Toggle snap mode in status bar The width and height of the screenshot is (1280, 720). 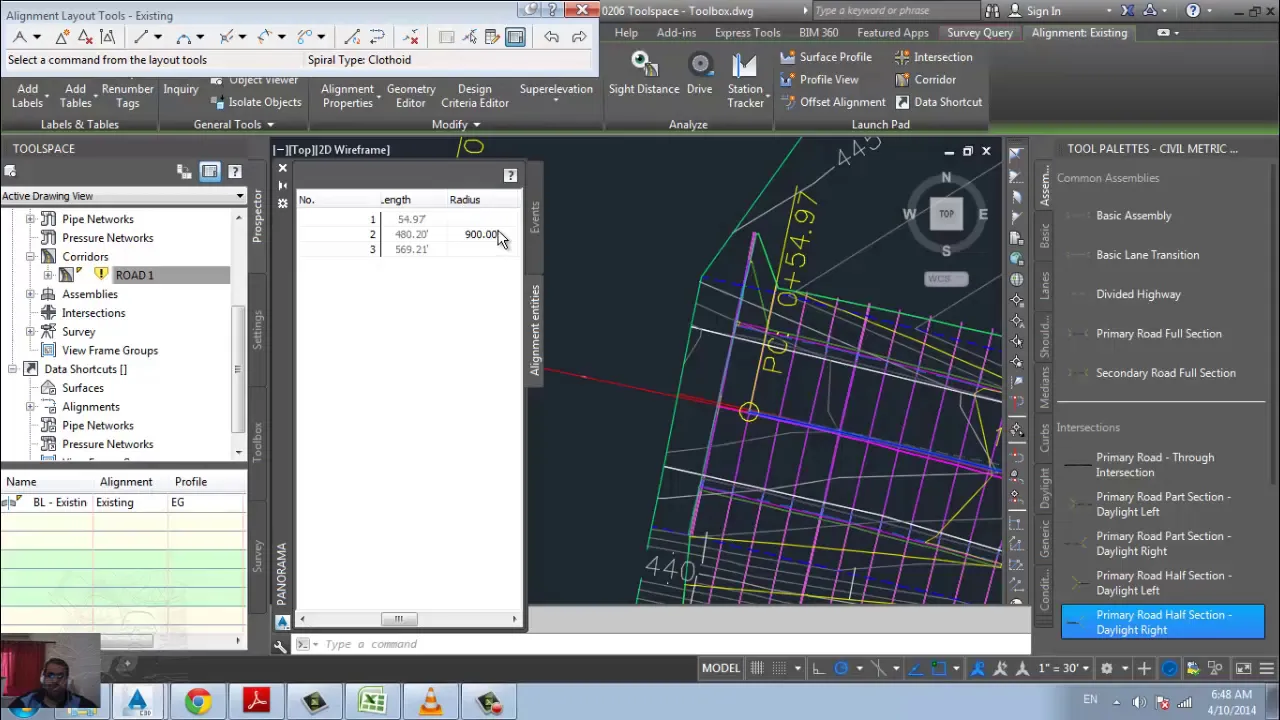click(780, 668)
